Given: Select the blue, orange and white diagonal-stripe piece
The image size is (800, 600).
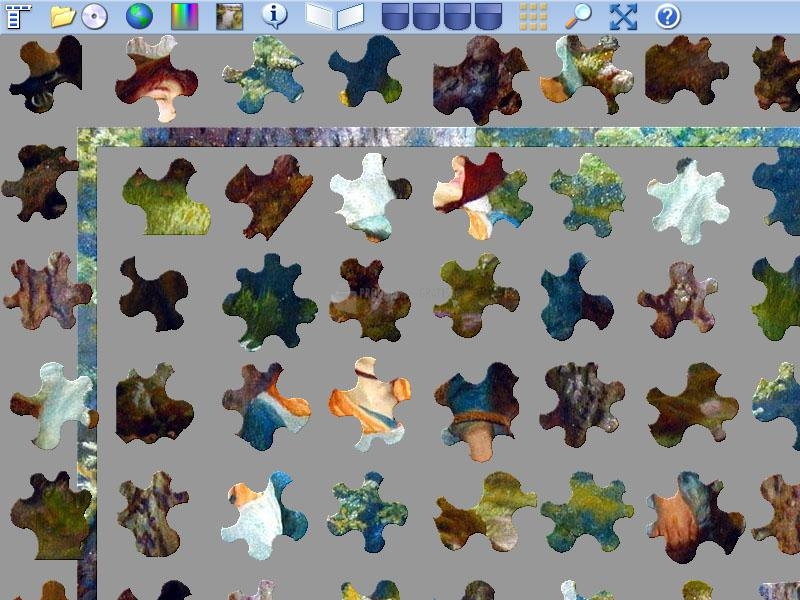Looking at the screenshot, I should pos(266,407).
